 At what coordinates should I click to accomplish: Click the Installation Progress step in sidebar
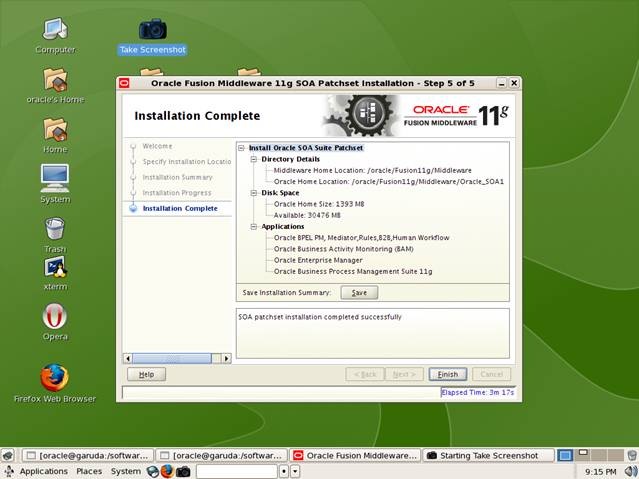coord(177,193)
